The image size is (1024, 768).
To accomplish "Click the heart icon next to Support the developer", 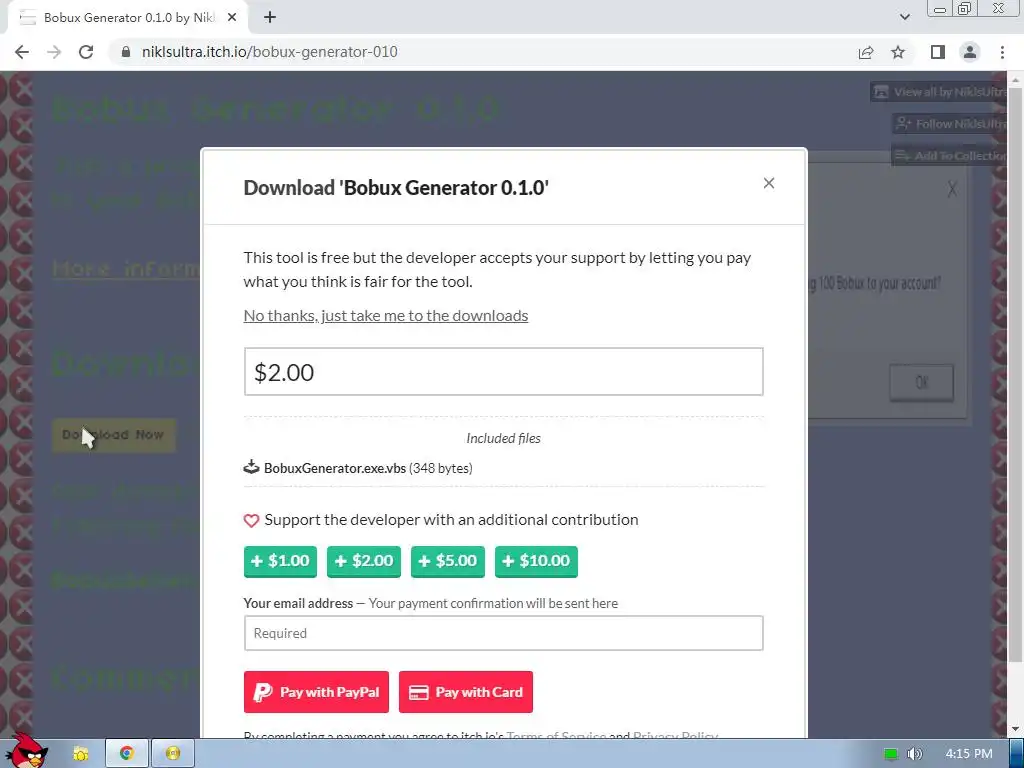I will point(251,520).
